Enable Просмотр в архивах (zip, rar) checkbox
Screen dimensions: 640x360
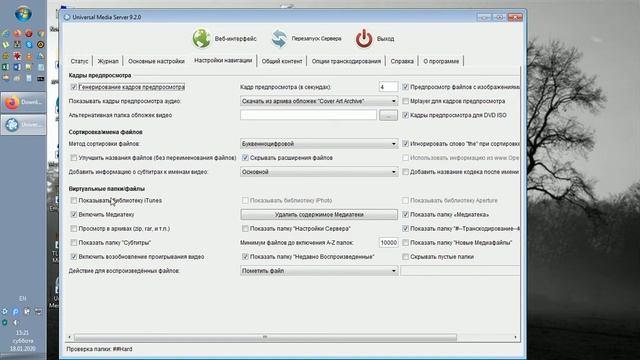(x=74, y=229)
